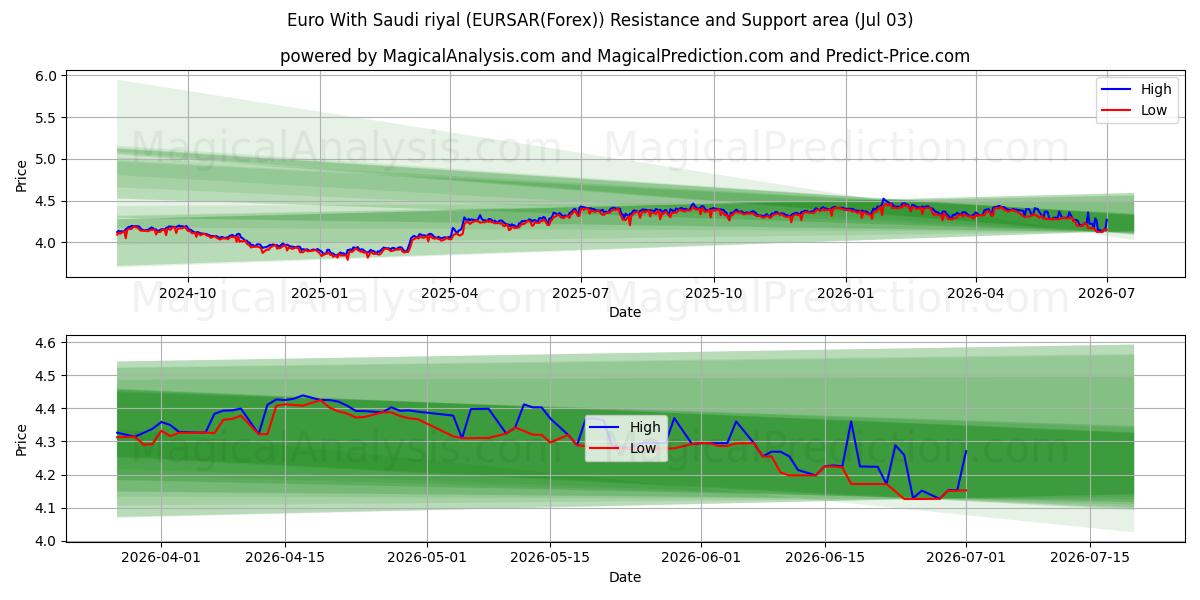This screenshot has height=600, width=1200.
Task: Click 'Low' in the upper chart legend
Action: point(1154,110)
